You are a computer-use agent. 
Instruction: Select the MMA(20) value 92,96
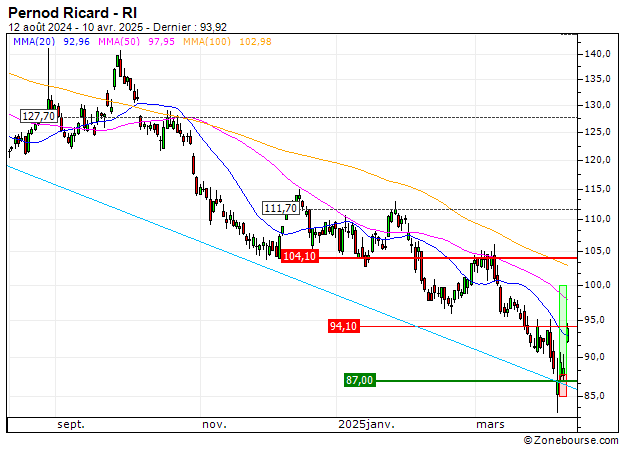click(x=77, y=41)
